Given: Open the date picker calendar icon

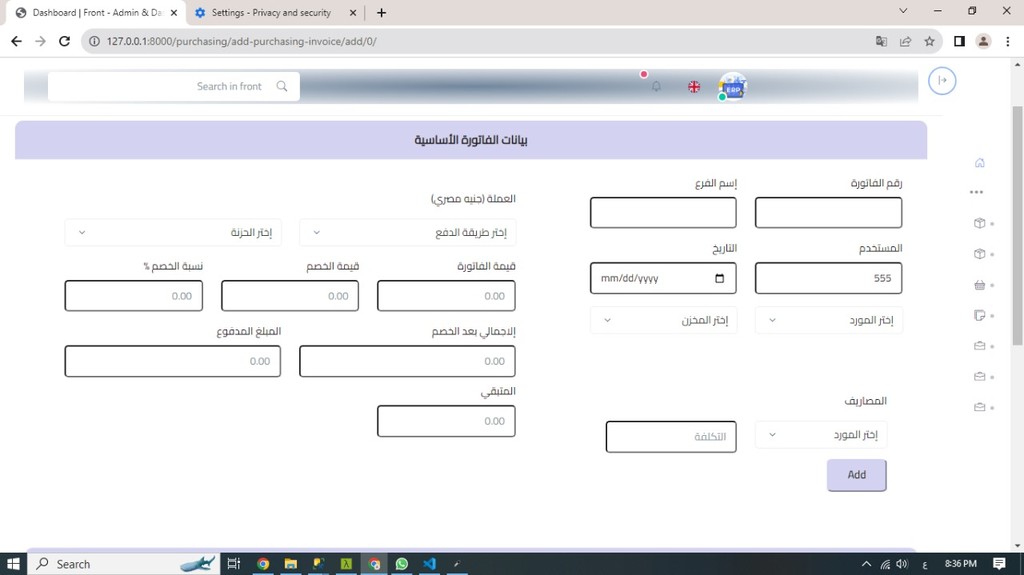Looking at the screenshot, I should point(720,278).
